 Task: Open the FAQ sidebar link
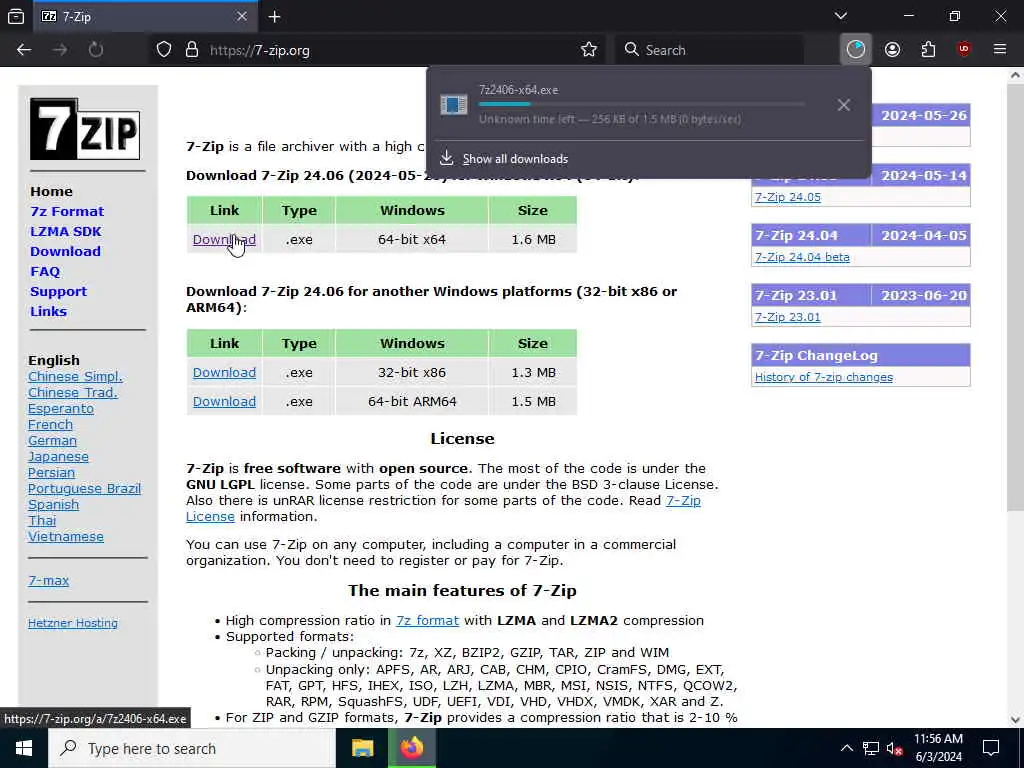[45, 272]
